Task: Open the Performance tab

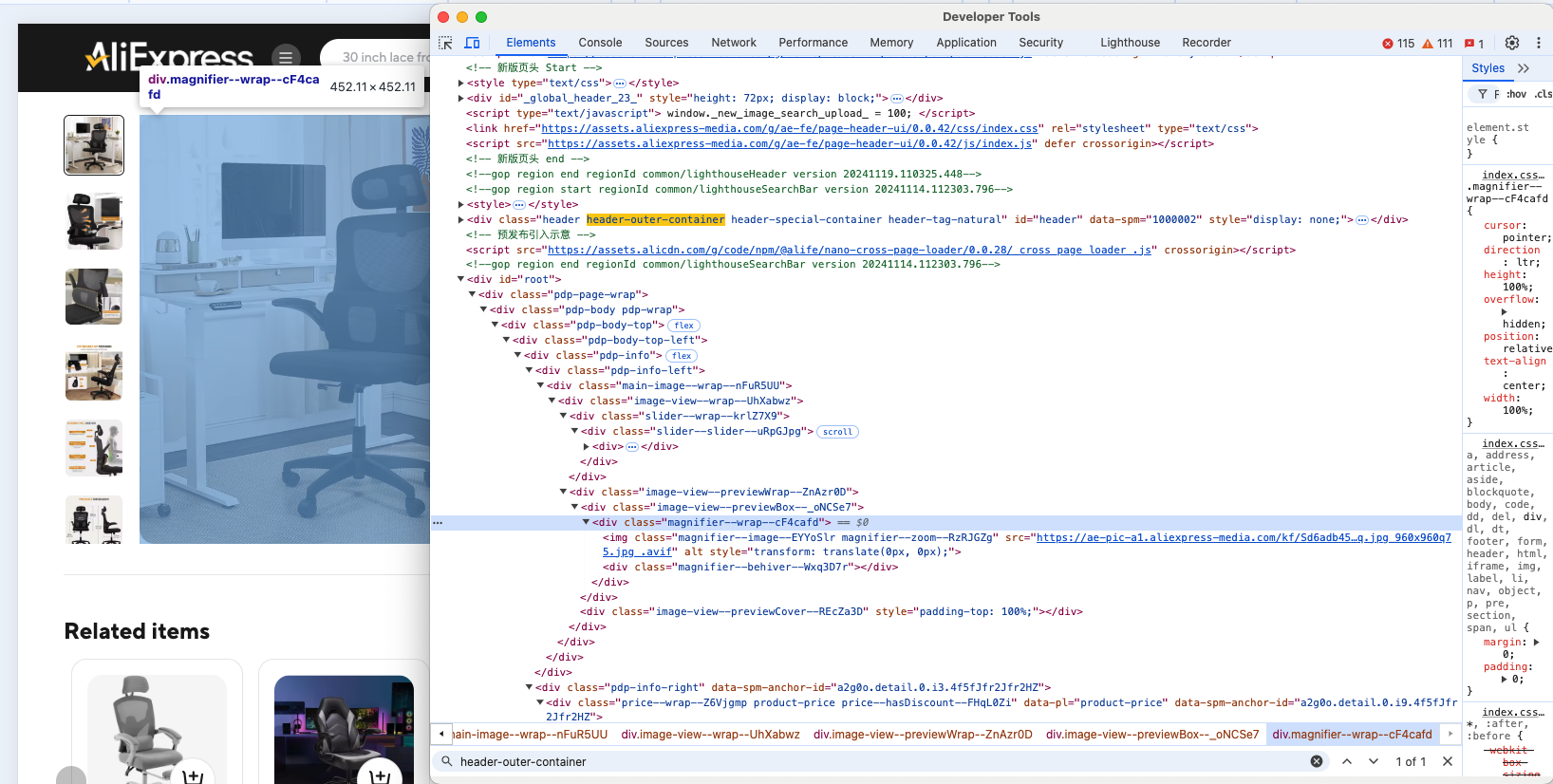Action: (813, 43)
